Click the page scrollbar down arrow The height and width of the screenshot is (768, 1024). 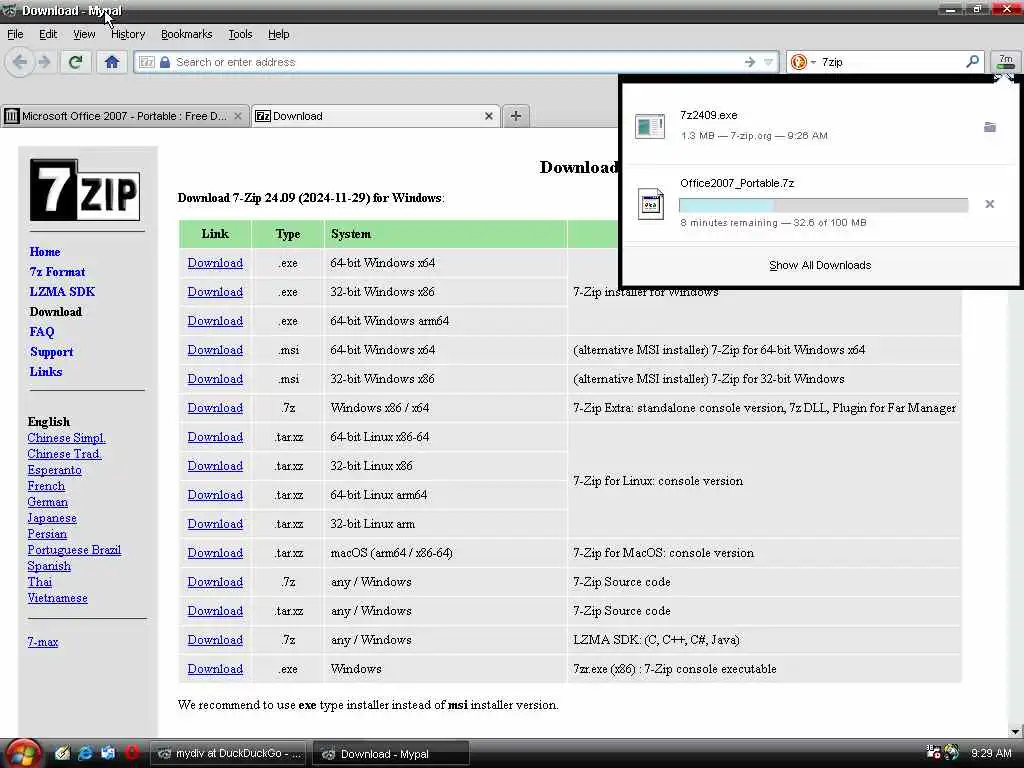[1015, 731]
